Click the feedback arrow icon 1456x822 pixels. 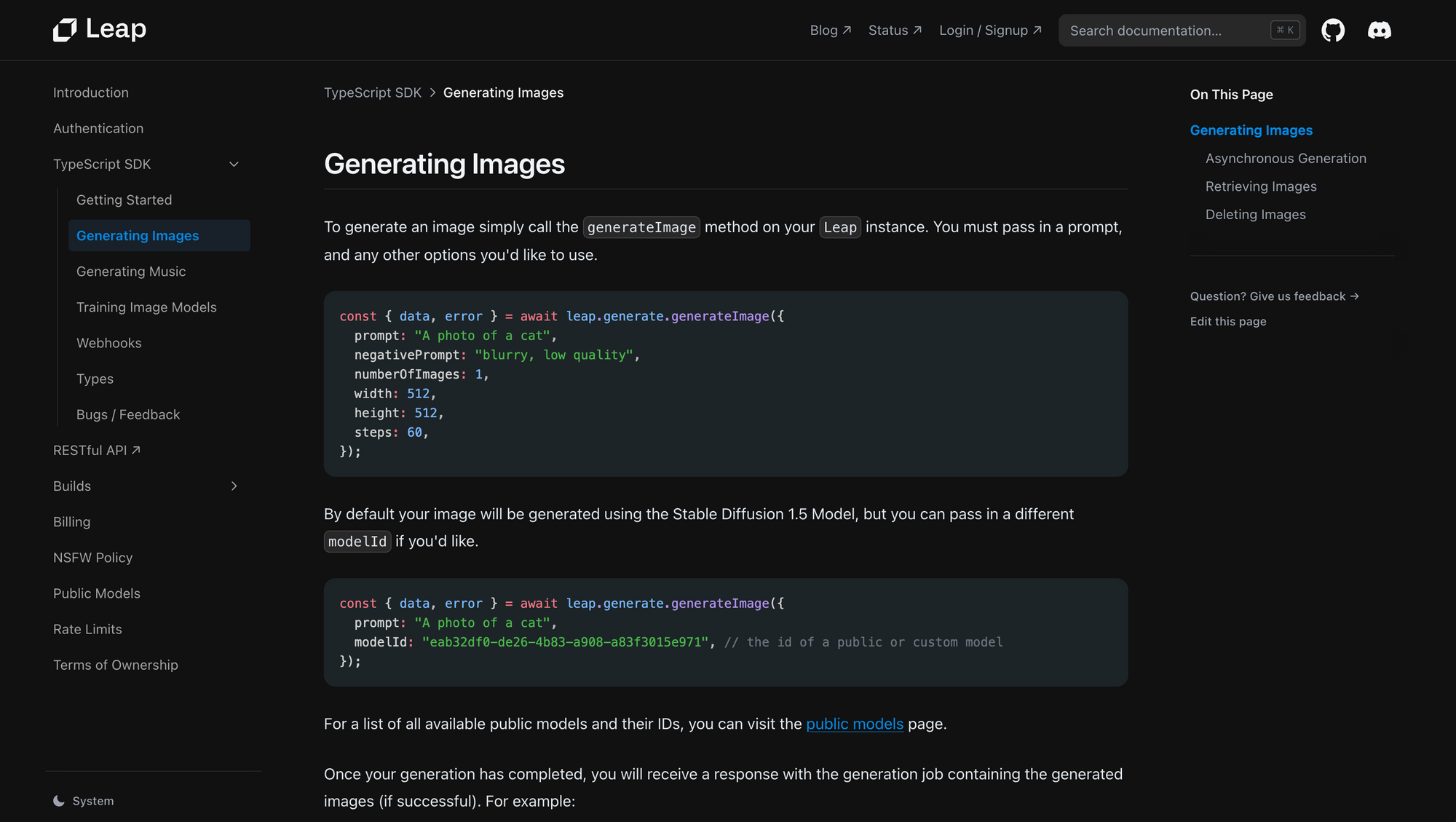[1354, 296]
